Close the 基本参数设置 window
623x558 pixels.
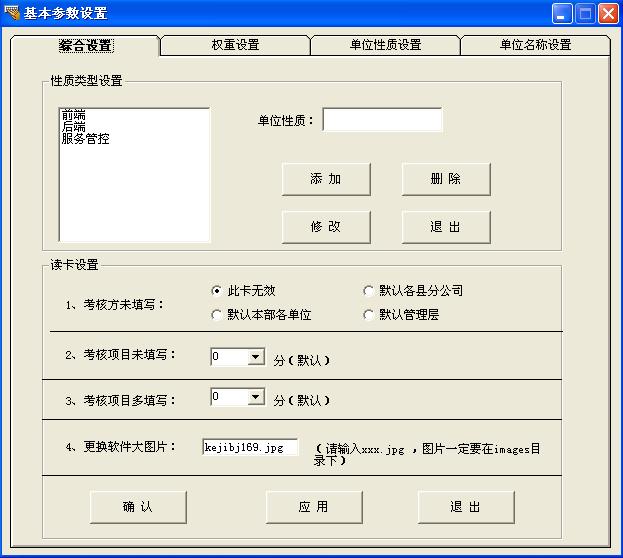coord(608,14)
